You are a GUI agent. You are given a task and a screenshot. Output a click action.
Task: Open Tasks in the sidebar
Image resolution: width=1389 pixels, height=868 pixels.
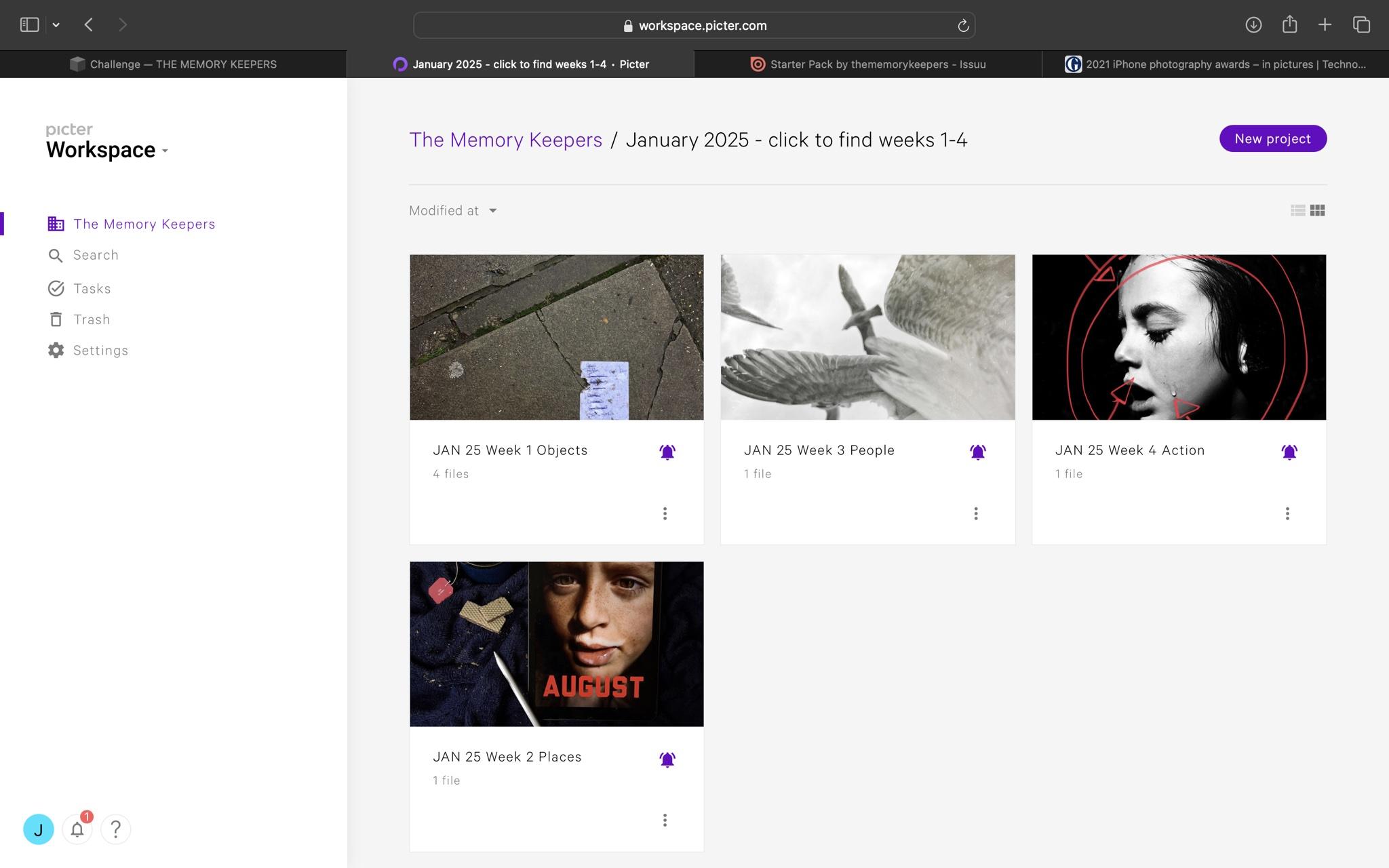coord(92,288)
